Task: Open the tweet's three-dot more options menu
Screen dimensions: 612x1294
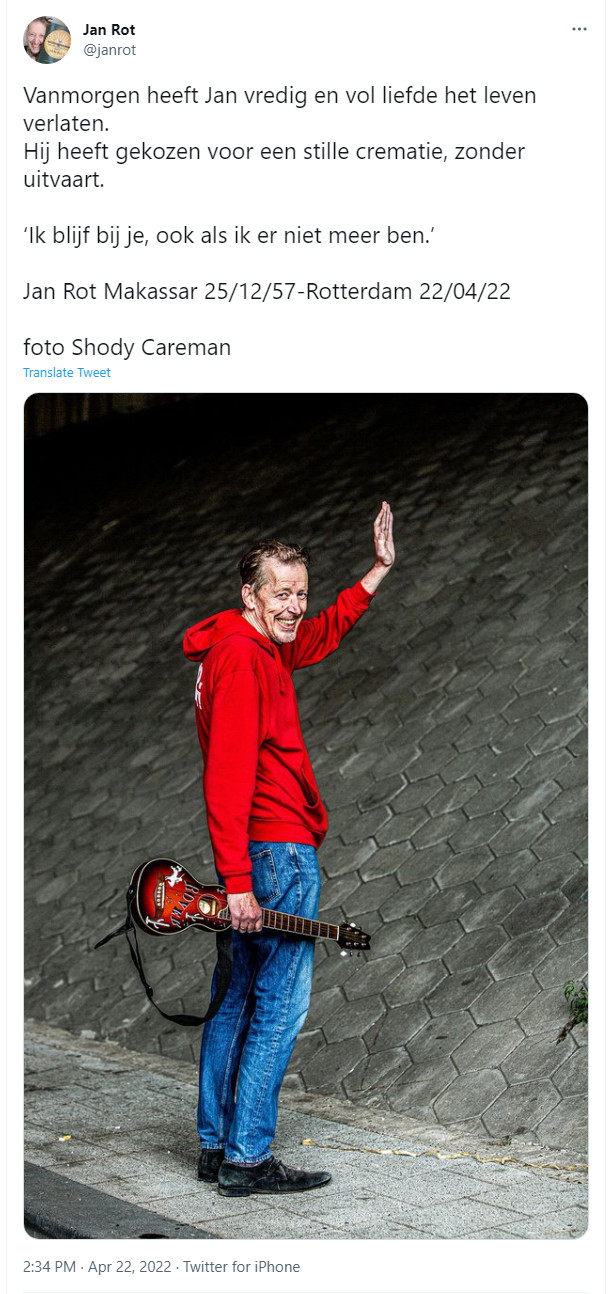Action: 579,29
